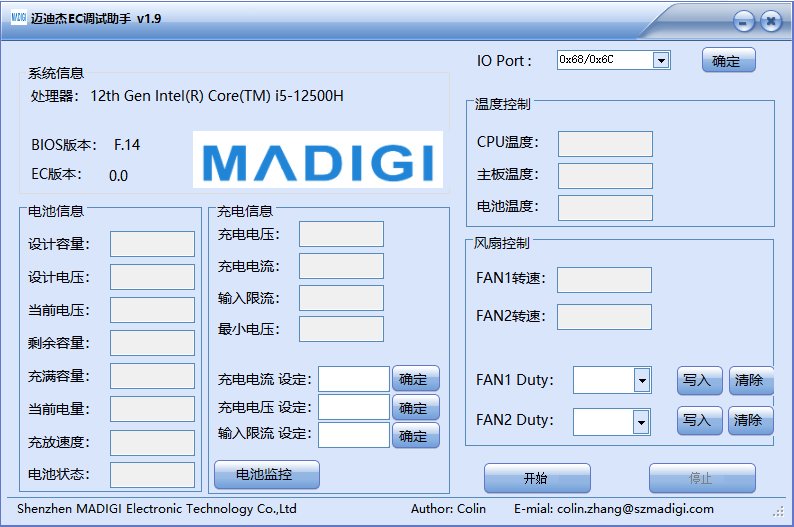Clear the FAN1 Duty value with 清除

[750, 380]
